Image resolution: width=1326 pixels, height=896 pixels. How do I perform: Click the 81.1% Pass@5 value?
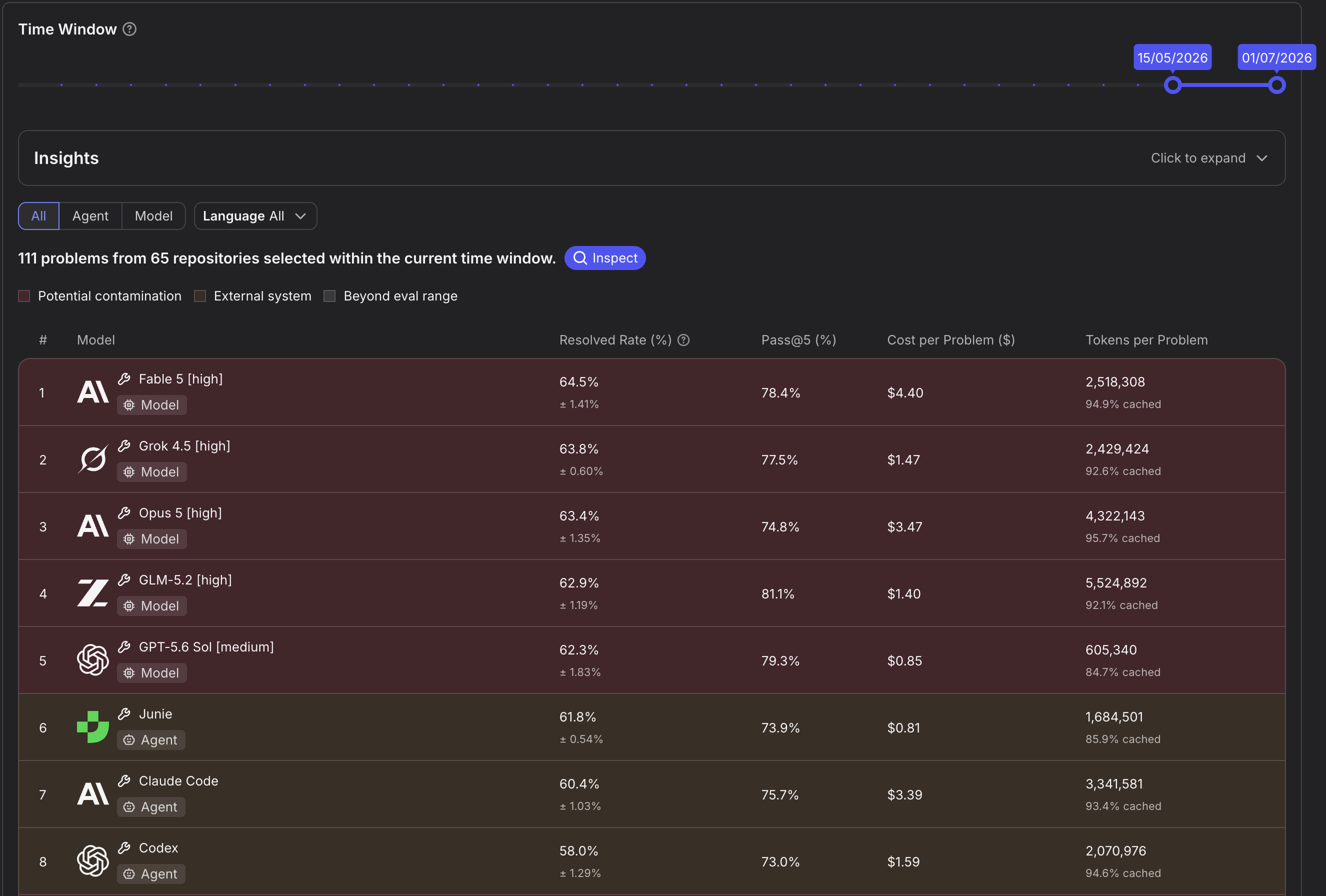coord(777,593)
